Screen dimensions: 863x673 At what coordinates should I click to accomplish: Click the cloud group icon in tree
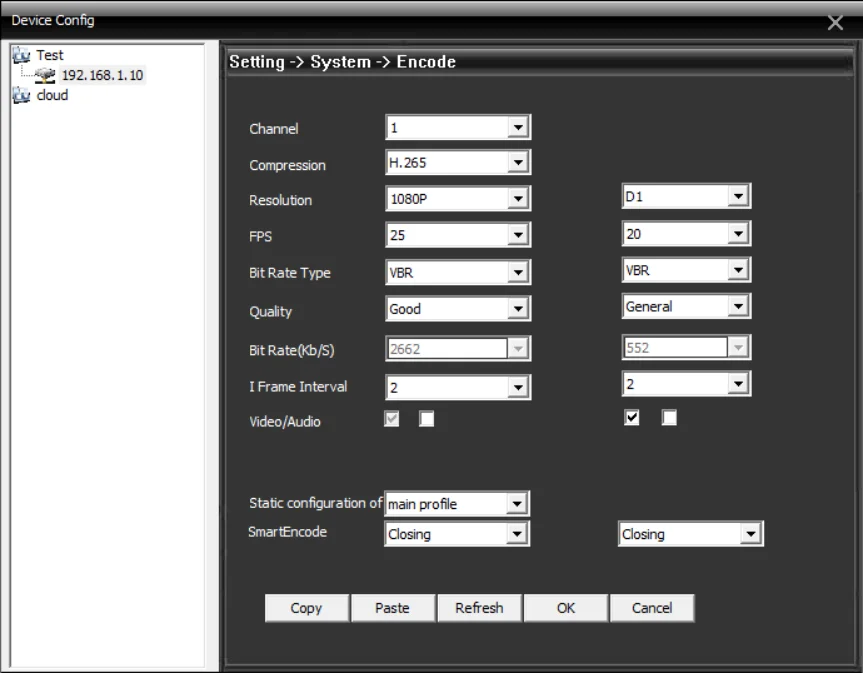click(x=20, y=96)
